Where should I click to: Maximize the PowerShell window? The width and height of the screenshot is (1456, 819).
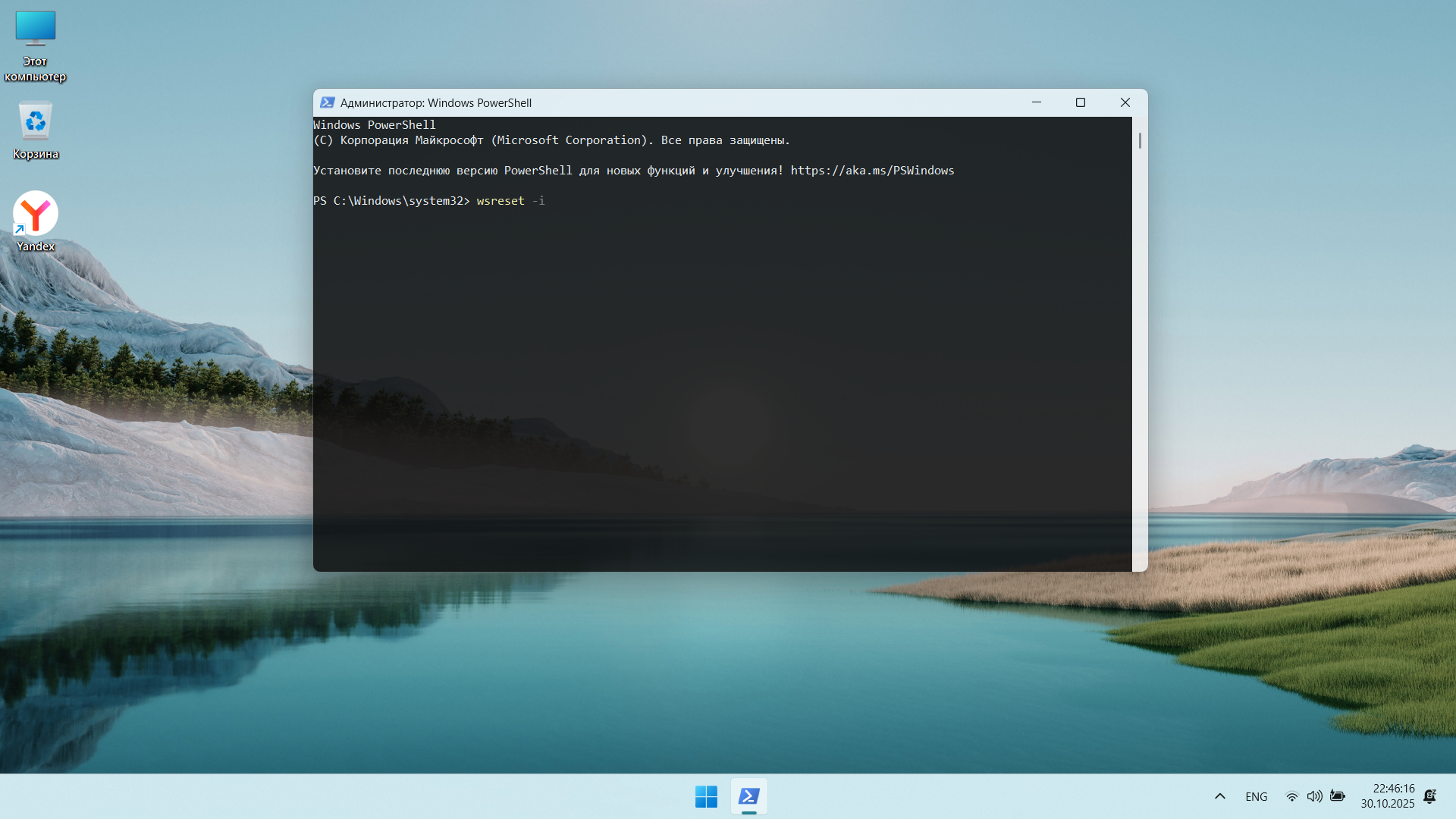pos(1081,102)
